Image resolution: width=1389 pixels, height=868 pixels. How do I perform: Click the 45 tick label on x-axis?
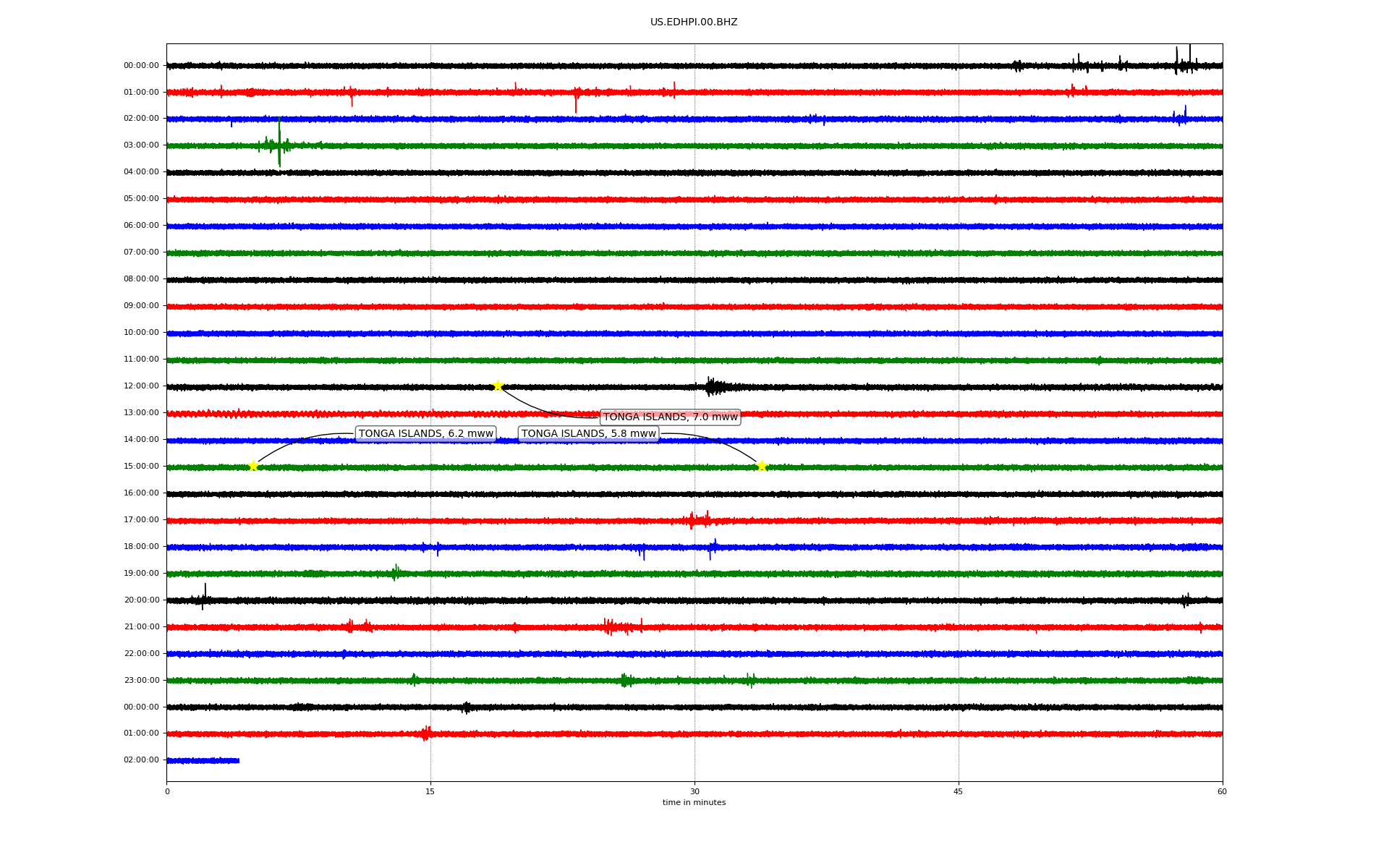click(958, 791)
